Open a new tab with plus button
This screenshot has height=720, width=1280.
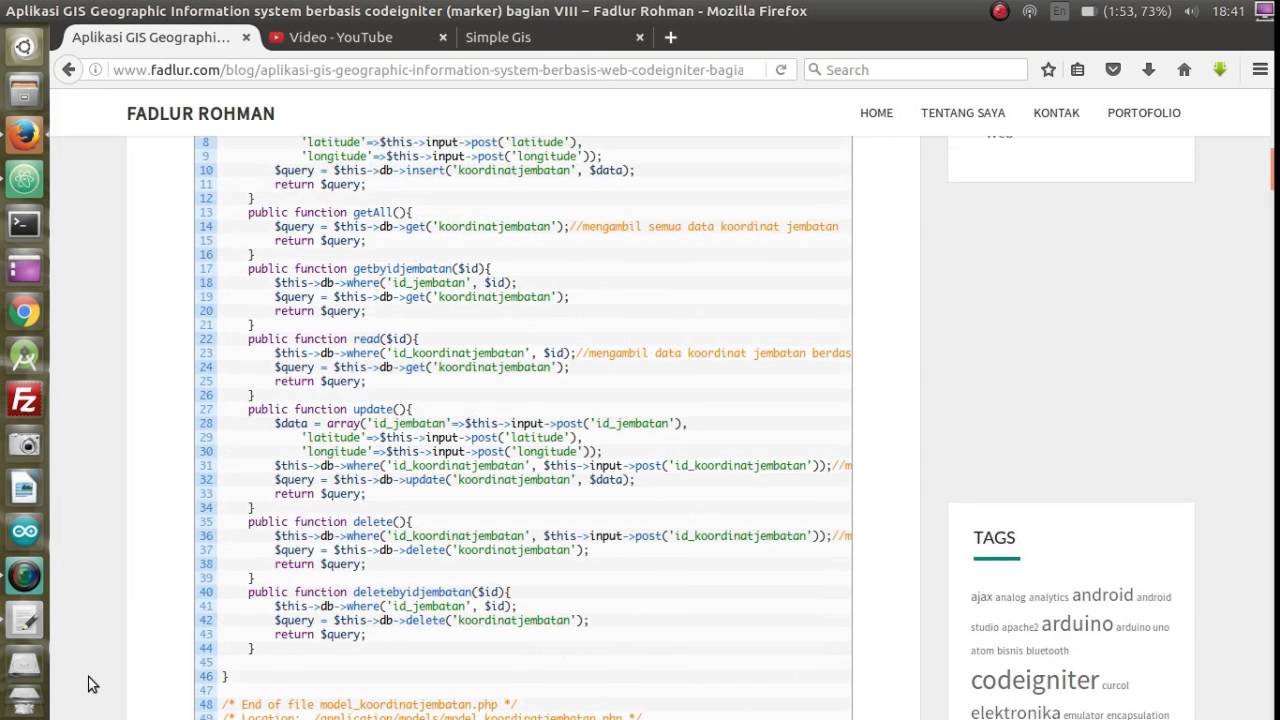click(x=671, y=37)
